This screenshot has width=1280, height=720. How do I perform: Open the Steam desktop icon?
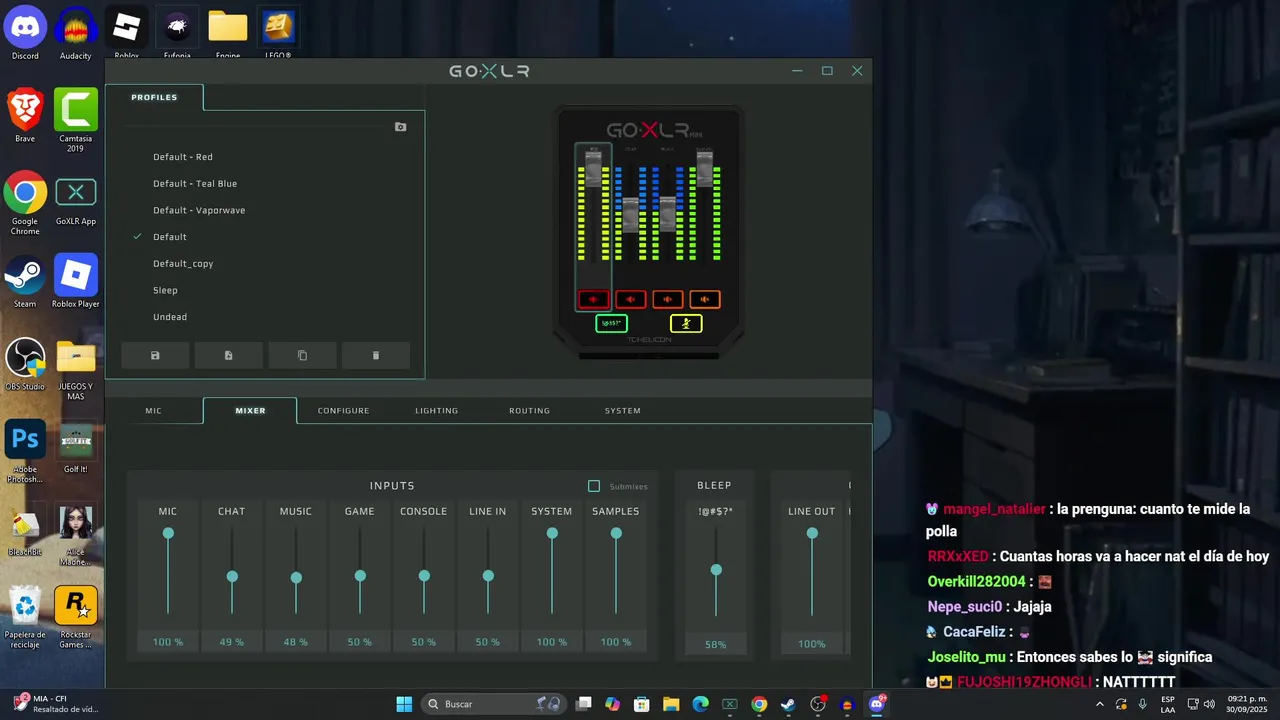(25, 281)
